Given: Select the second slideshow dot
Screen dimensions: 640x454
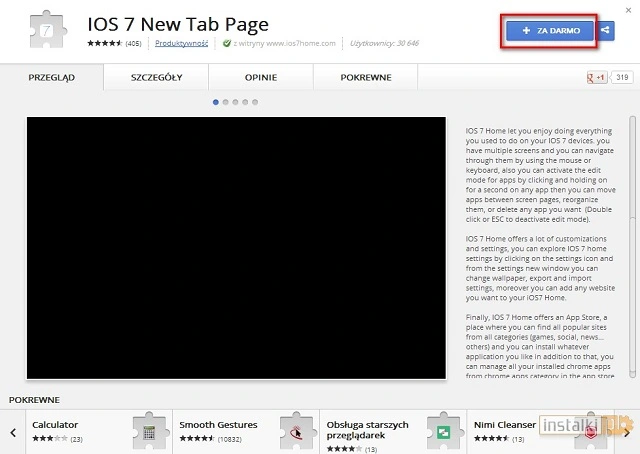Looking at the screenshot, I should tap(226, 102).
